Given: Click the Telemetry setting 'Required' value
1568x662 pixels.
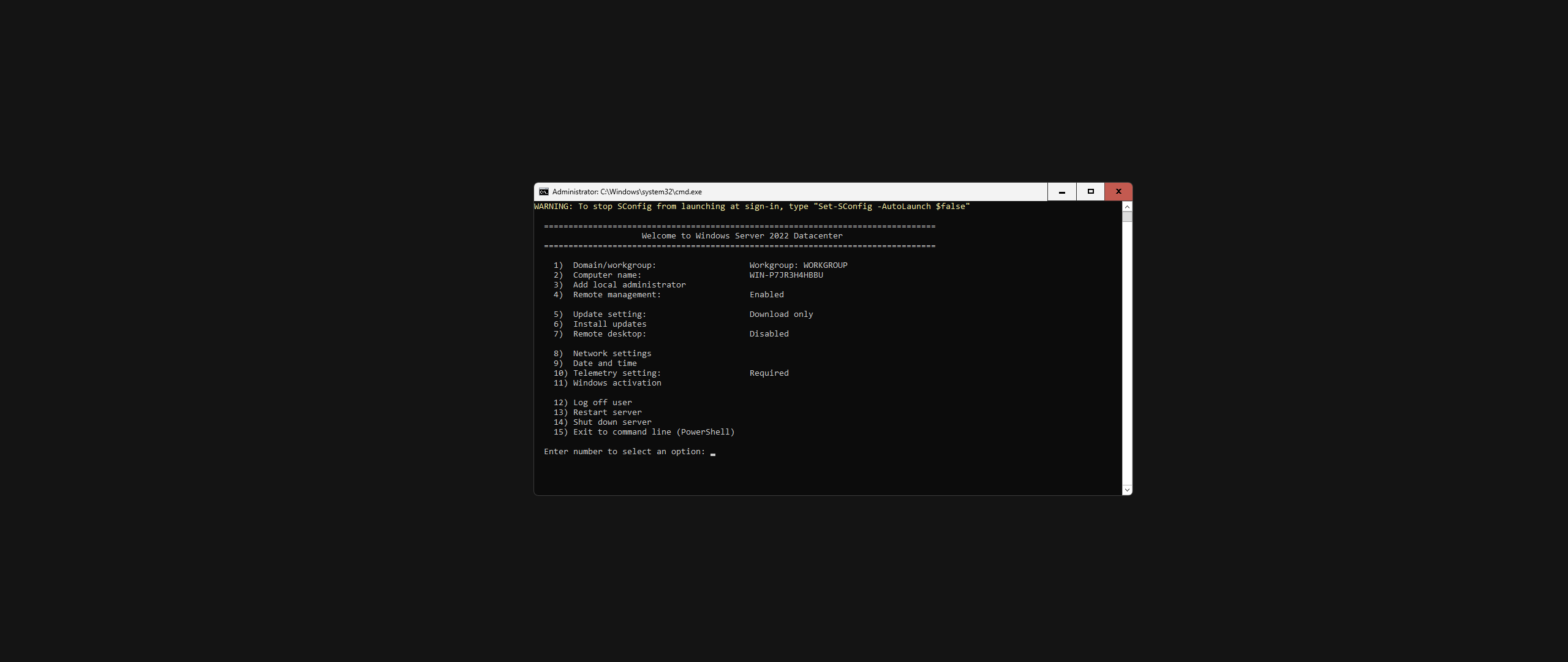Looking at the screenshot, I should 769,373.
